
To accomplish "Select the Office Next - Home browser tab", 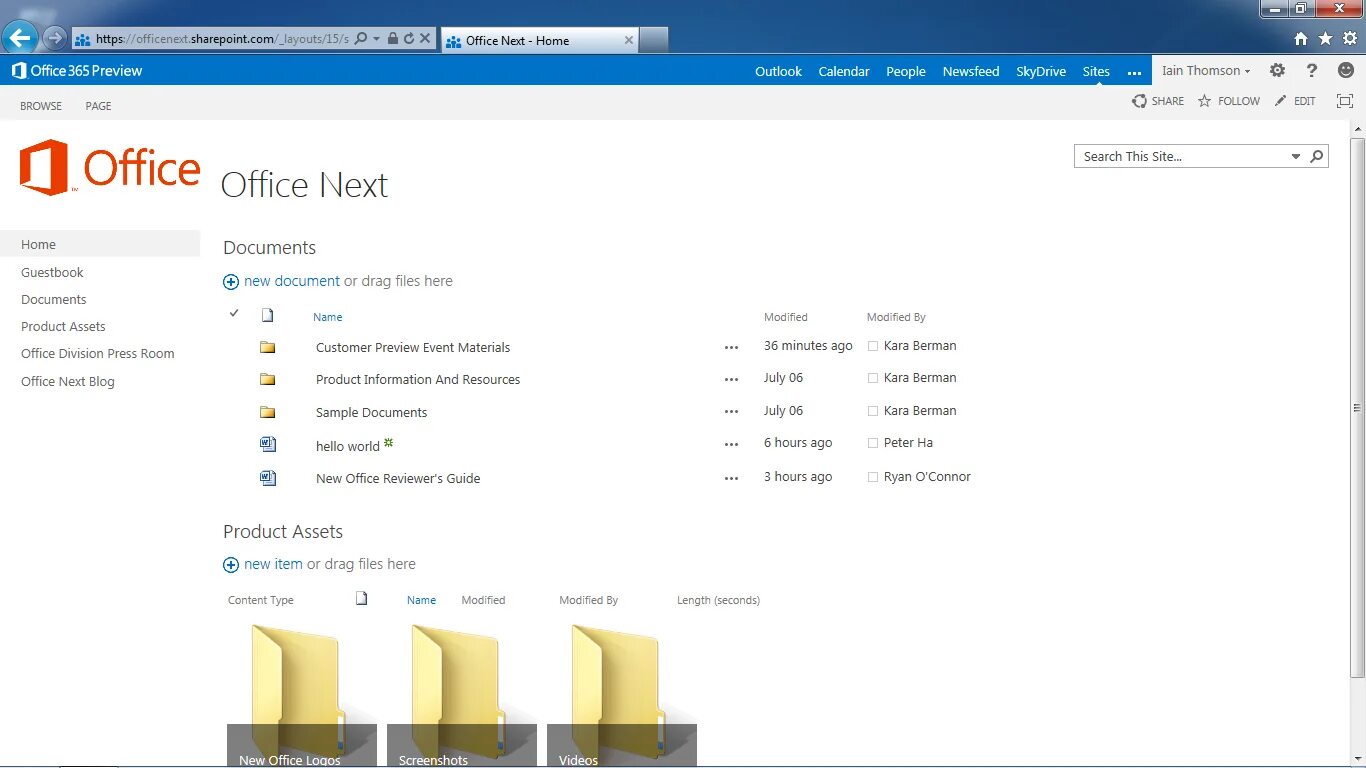I will [x=538, y=40].
